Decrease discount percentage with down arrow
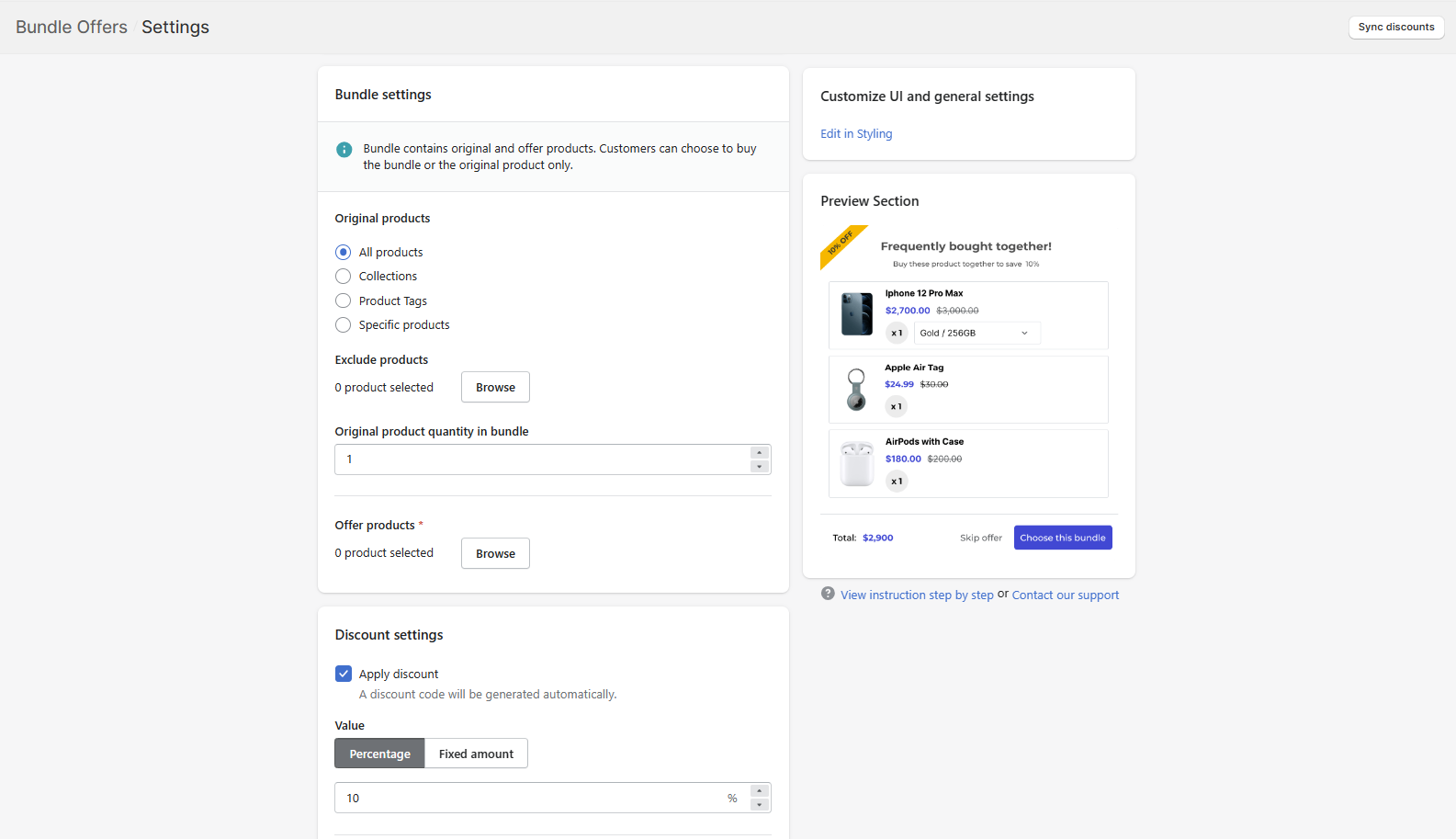The width and height of the screenshot is (1456, 839). click(759, 805)
